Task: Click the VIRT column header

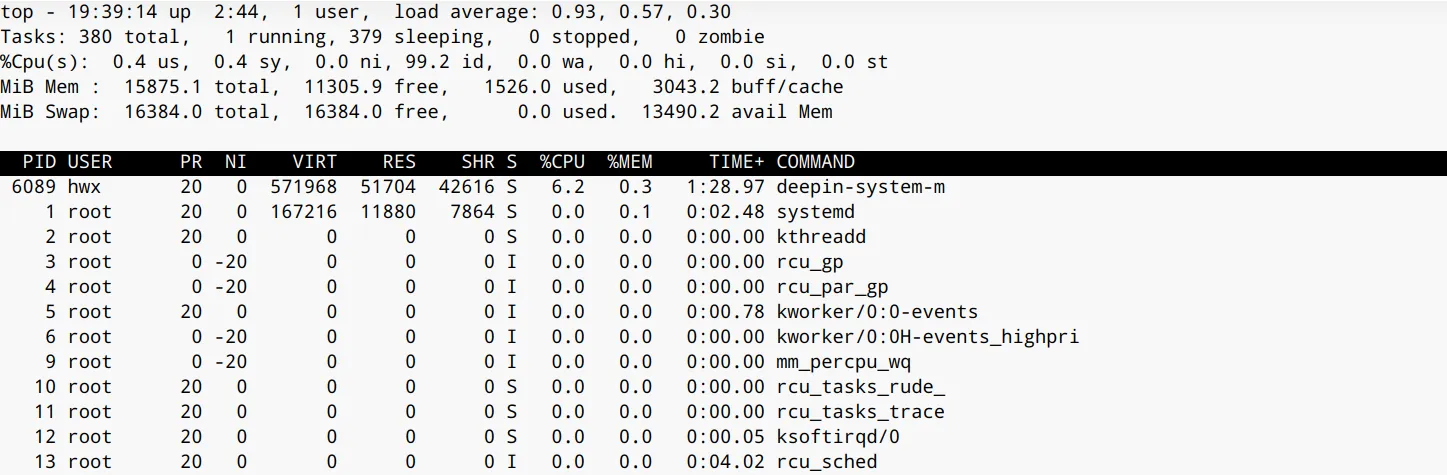Action: pos(314,162)
